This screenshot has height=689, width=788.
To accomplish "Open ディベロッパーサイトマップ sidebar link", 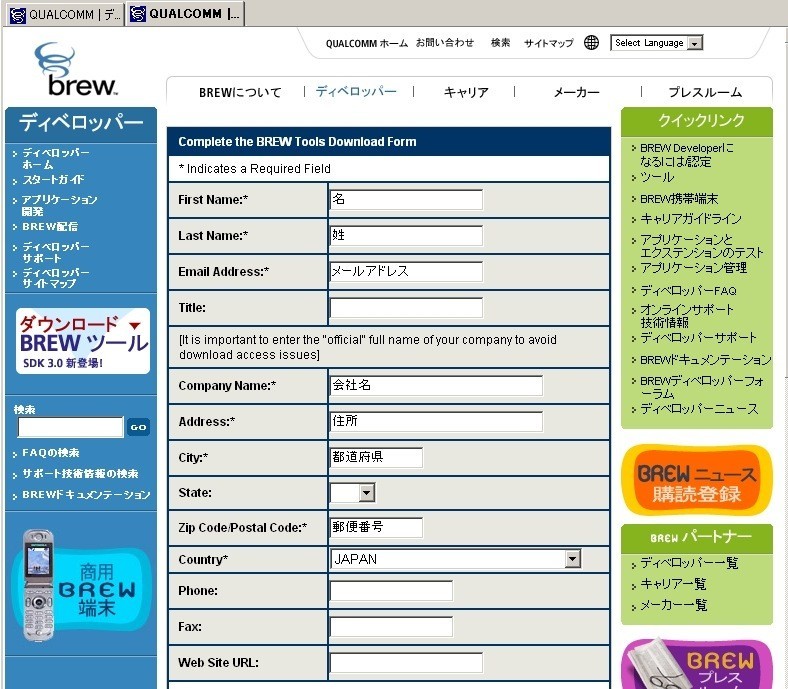I will [x=55, y=278].
